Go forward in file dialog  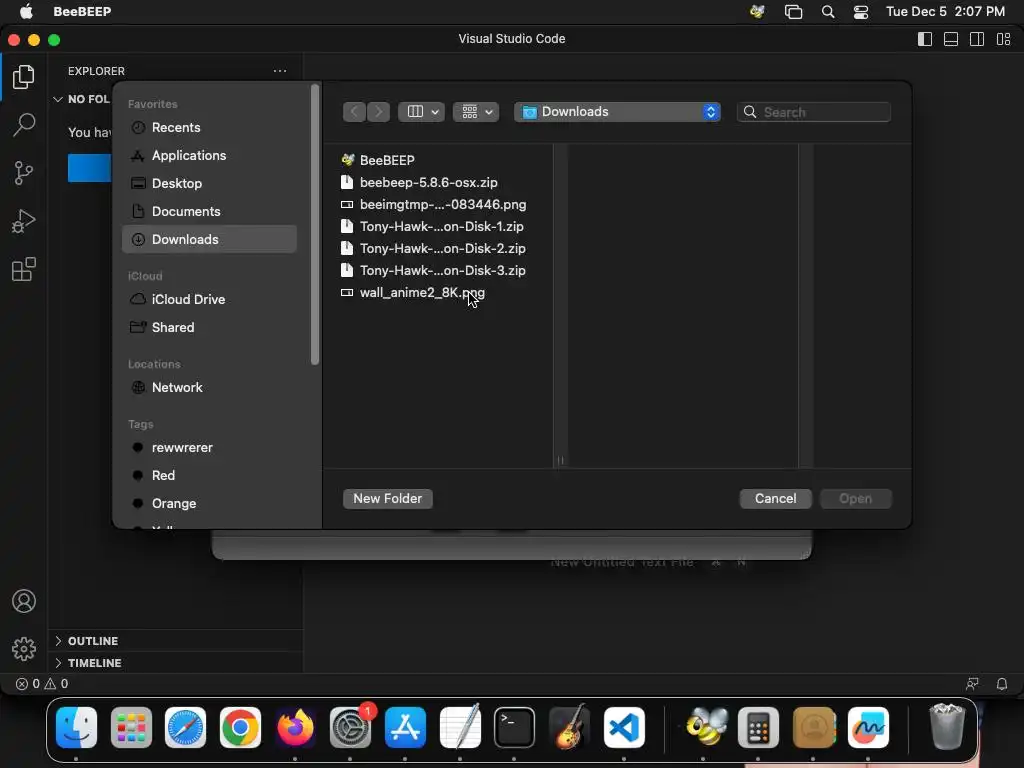[x=378, y=112]
